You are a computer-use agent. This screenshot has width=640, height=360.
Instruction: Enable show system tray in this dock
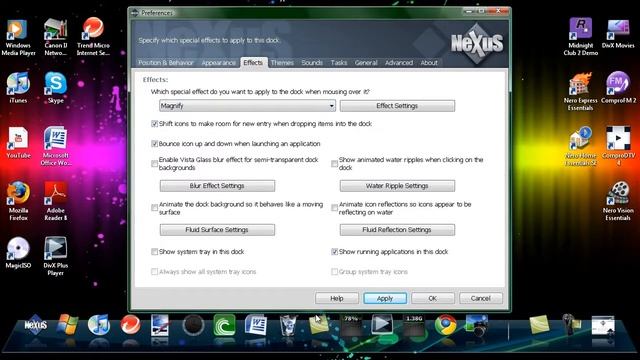[154, 252]
